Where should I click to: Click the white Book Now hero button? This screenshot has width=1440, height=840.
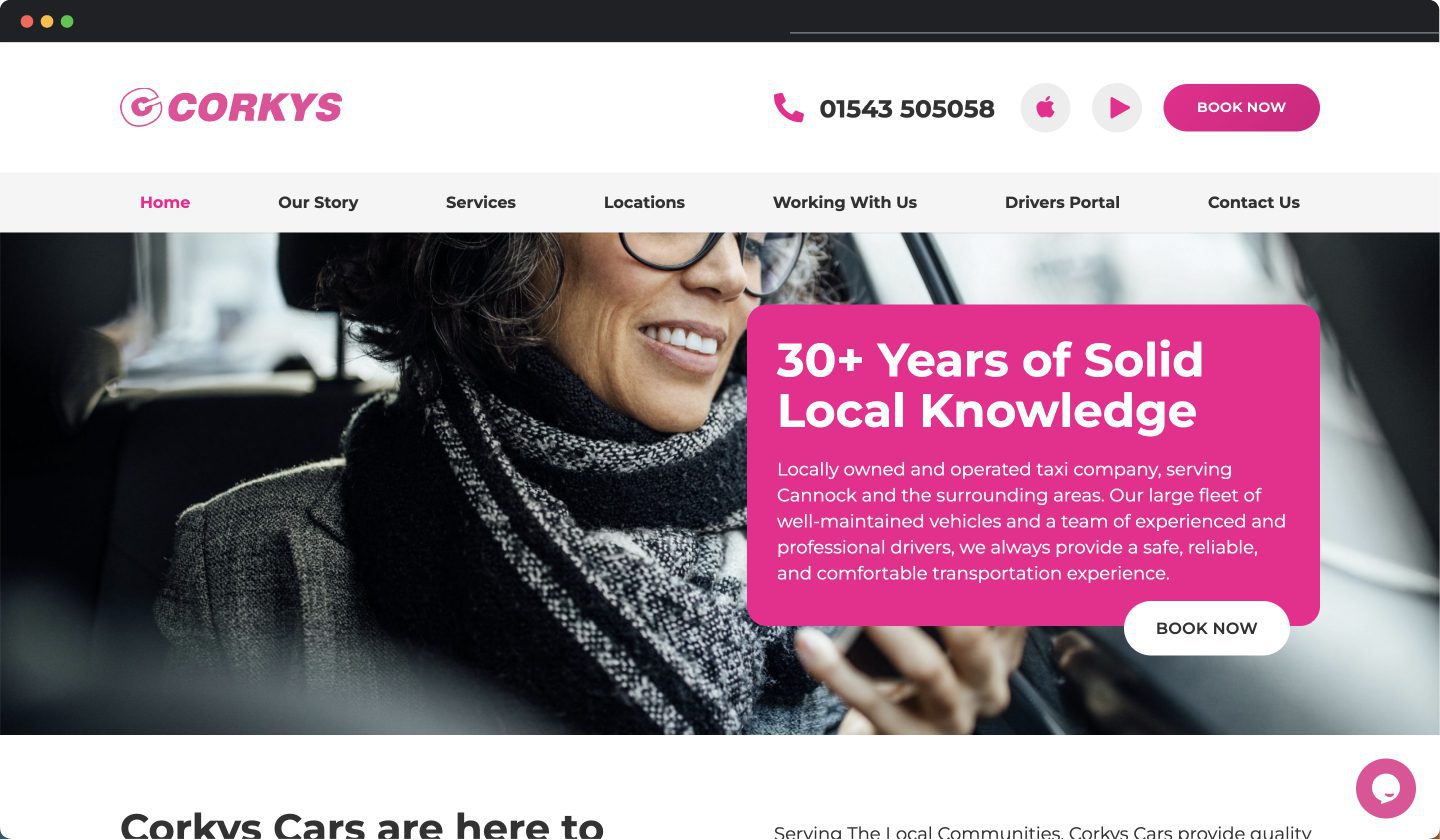click(x=1207, y=628)
